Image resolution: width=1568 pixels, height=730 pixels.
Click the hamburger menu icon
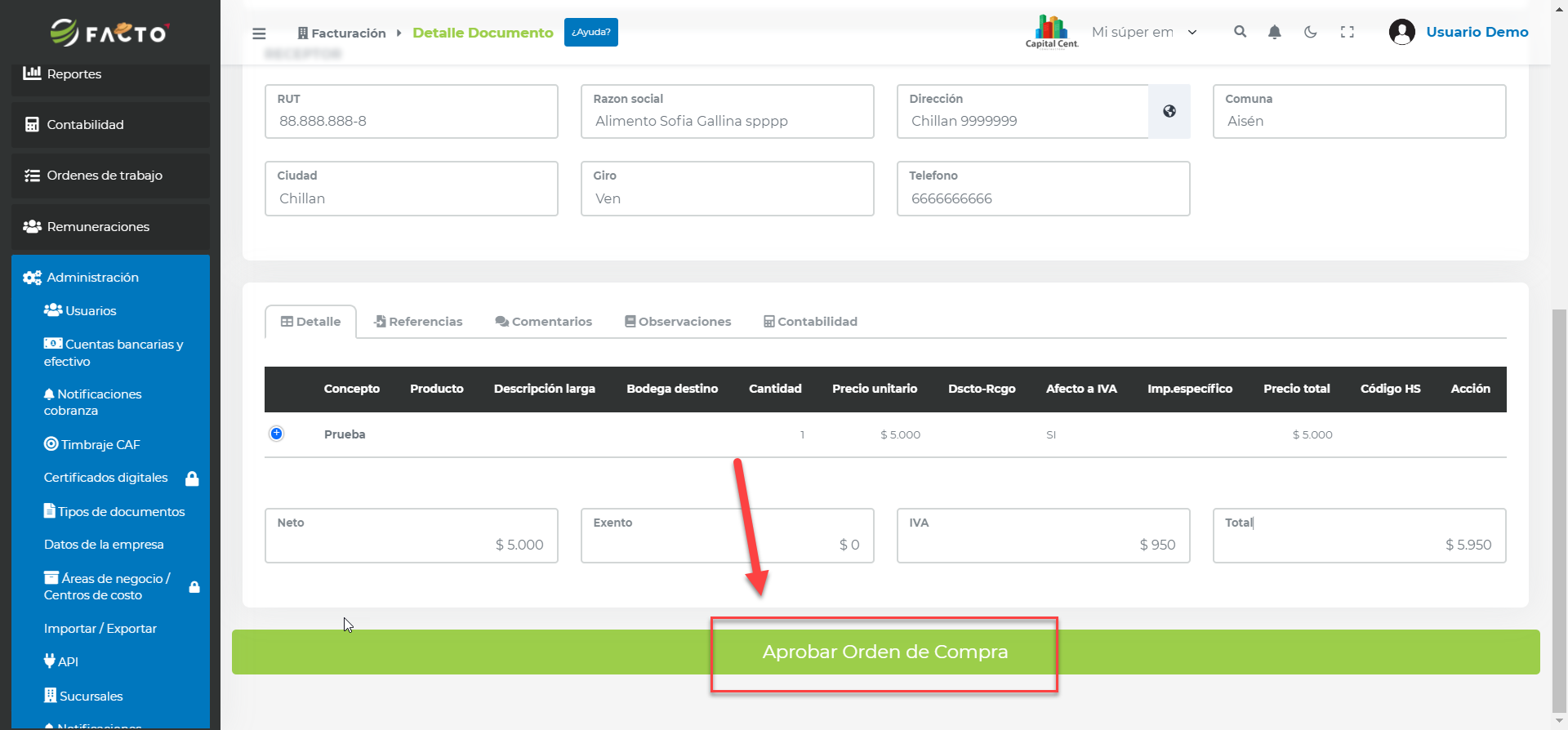pyautogui.click(x=259, y=33)
